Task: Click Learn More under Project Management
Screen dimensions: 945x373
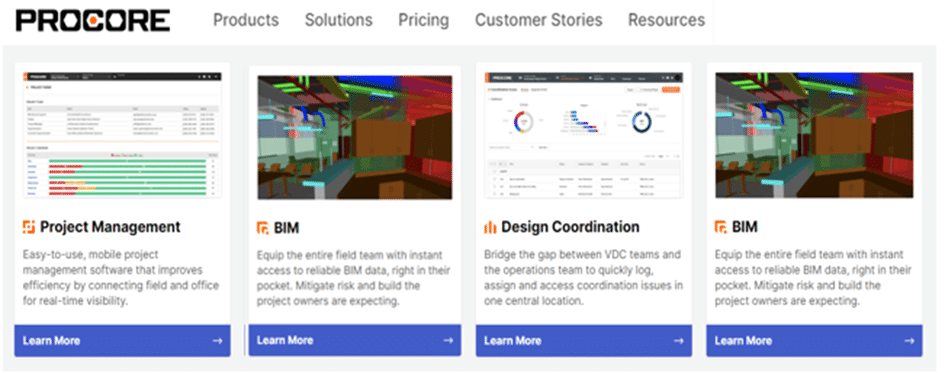Action: [x=122, y=341]
